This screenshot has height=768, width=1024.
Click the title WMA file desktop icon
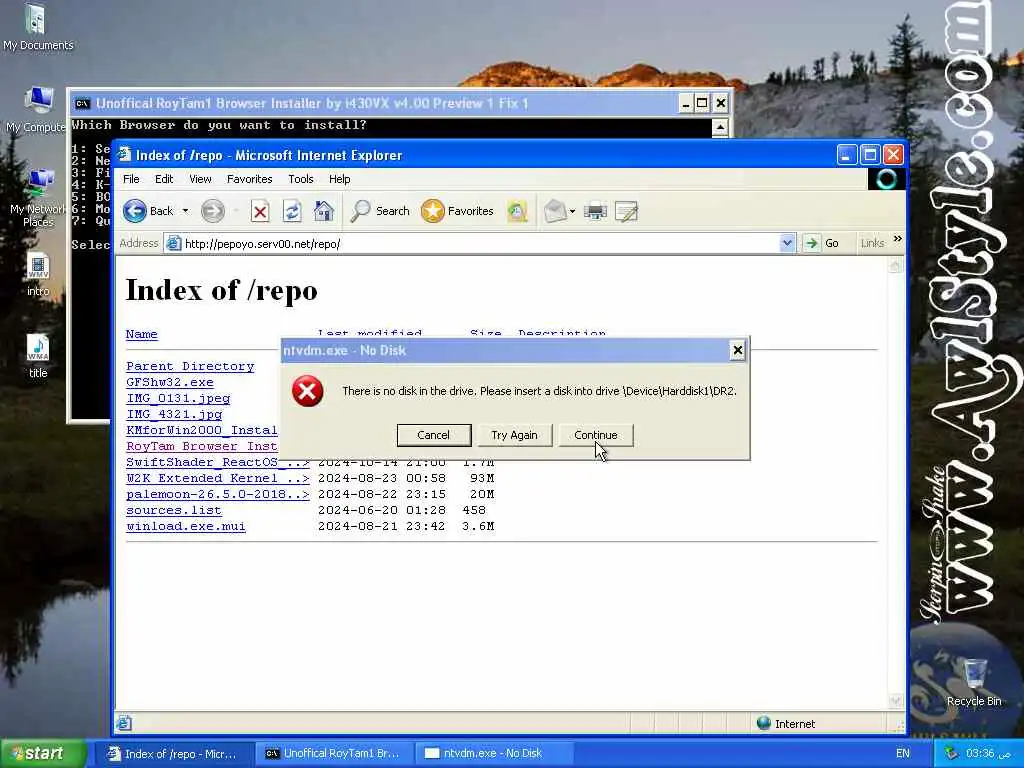tap(38, 356)
